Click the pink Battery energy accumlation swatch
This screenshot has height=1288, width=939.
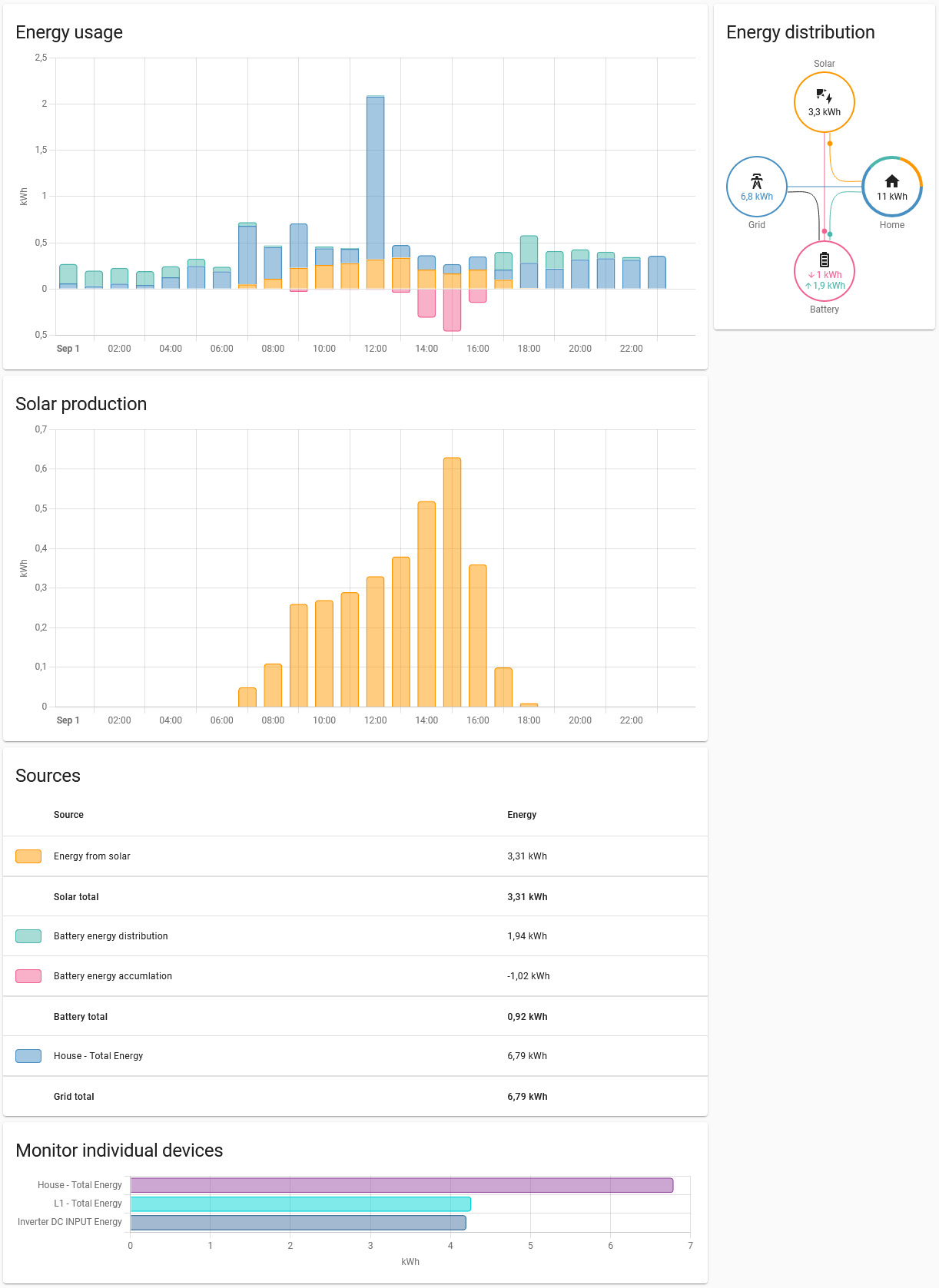pos(28,976)
